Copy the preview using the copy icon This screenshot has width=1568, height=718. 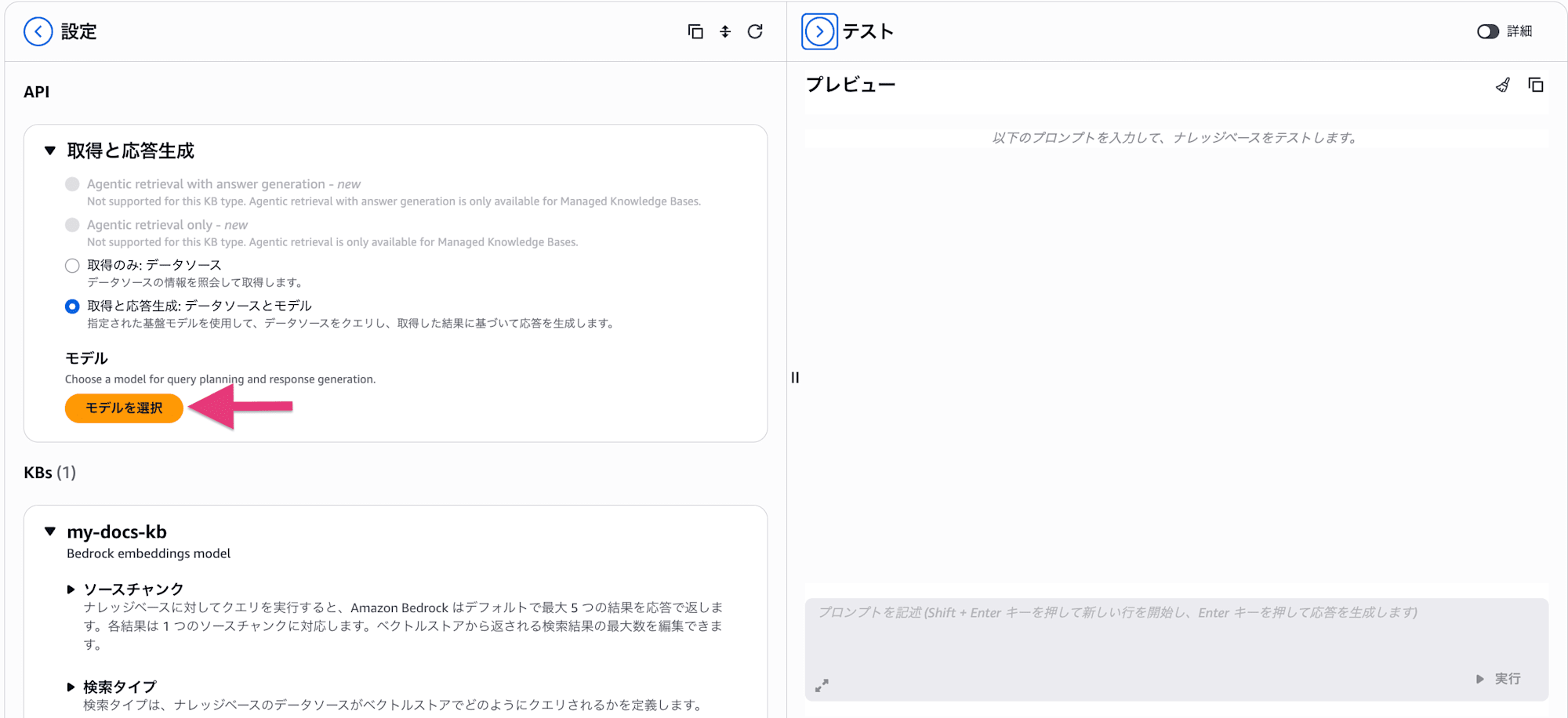(x=1536, y=85)
